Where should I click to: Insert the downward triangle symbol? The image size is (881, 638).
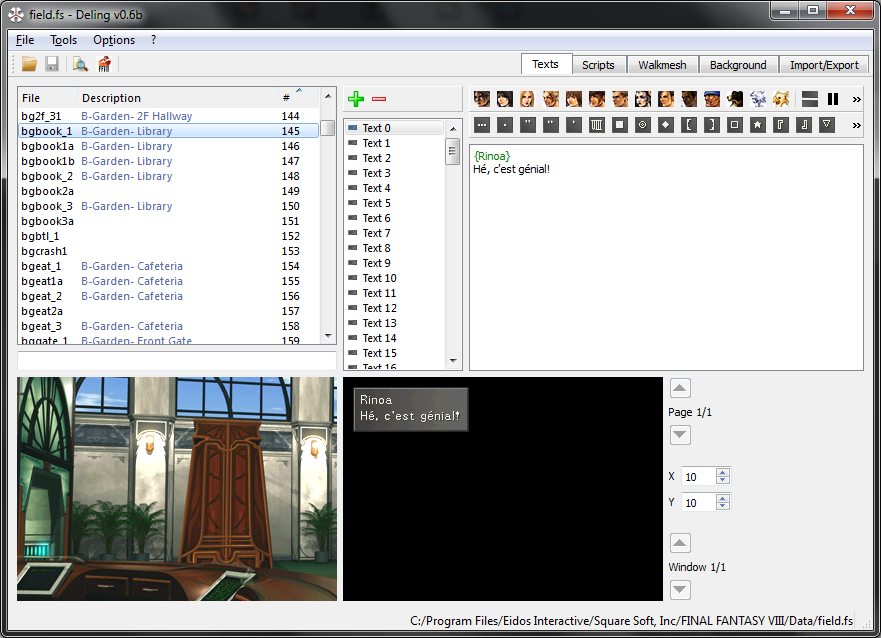pyautogui.click(x=826, y=125)
